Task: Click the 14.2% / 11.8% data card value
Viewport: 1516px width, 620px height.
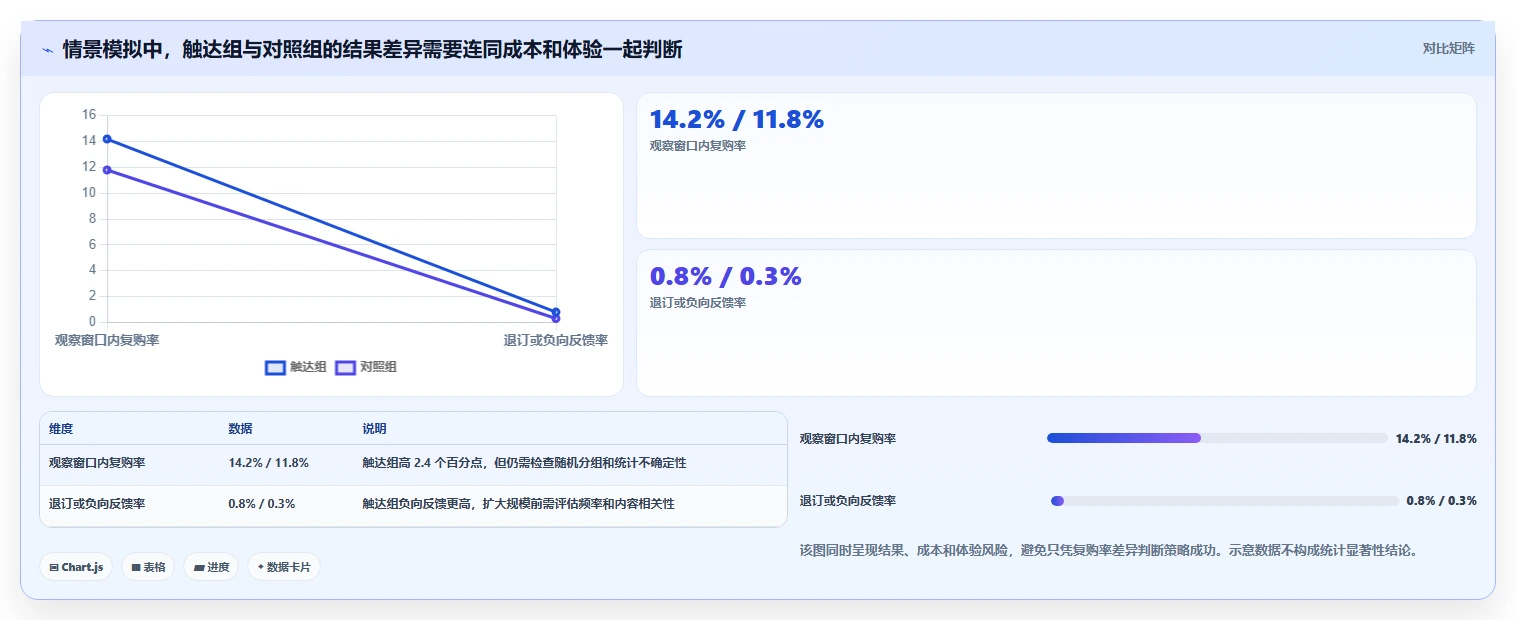Action: pyautogui.click(x=737, y=120)
